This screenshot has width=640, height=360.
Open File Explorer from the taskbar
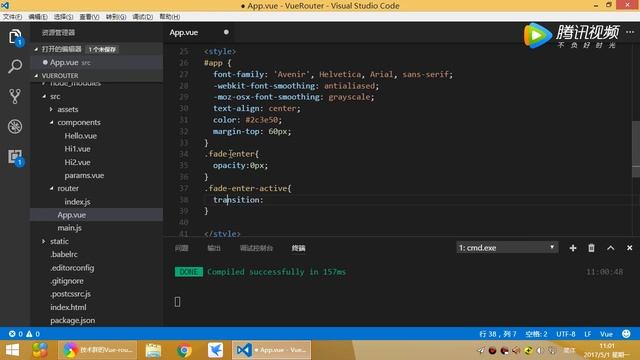coord(153,350)
